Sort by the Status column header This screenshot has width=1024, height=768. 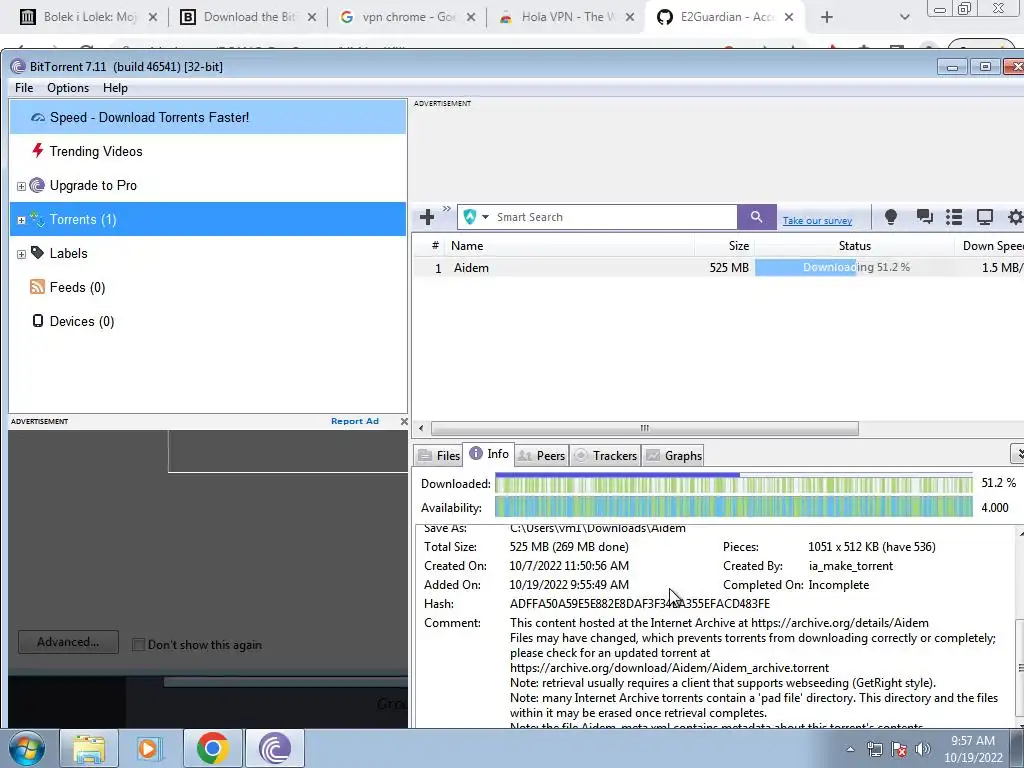pos(854,246)
